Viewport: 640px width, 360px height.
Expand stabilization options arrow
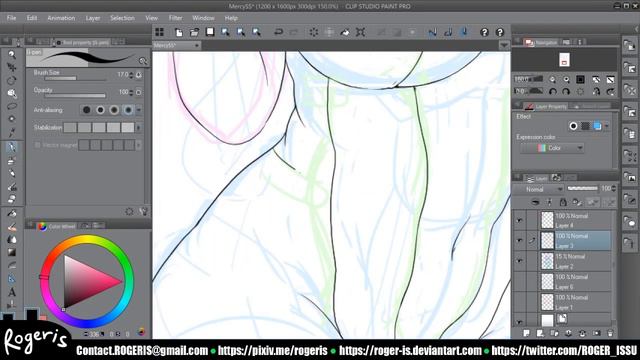(x=139, y=128)
